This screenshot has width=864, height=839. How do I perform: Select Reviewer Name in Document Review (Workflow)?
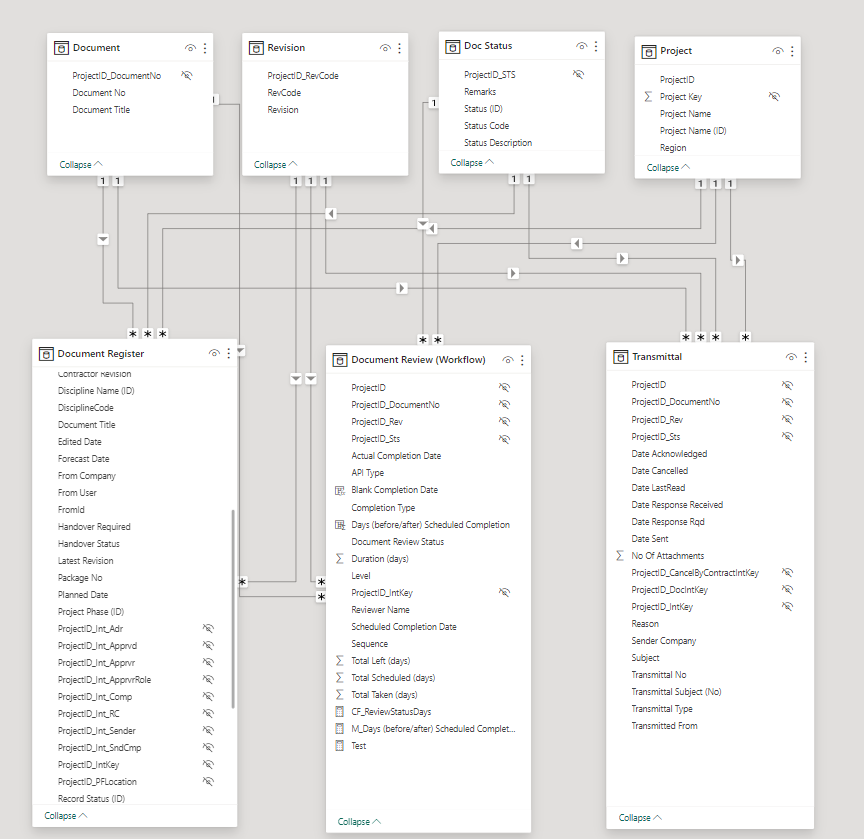point(381,610)
